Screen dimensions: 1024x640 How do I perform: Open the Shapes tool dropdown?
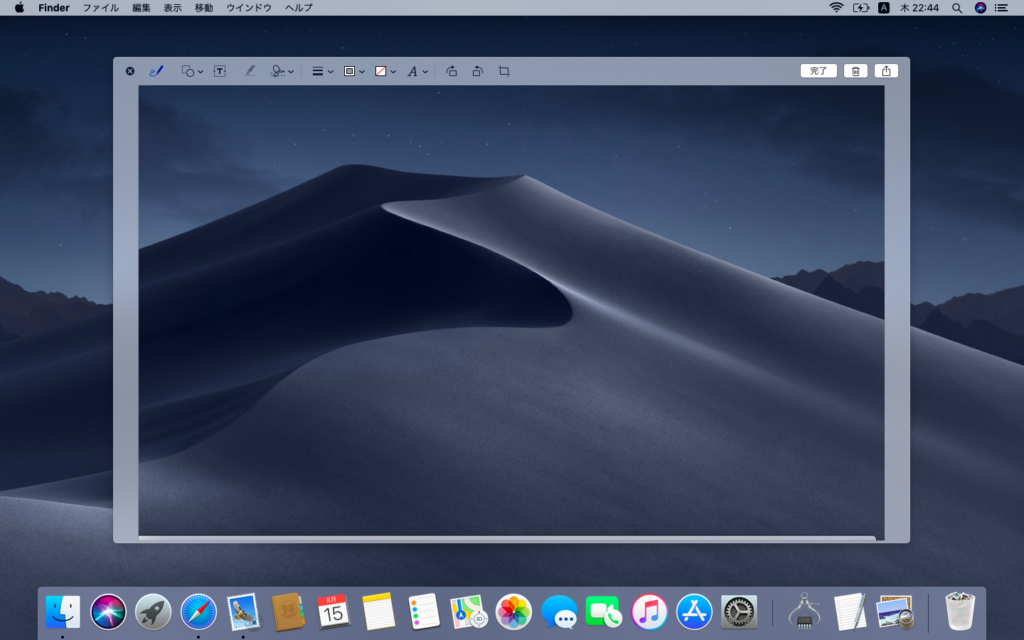(192, 71)
